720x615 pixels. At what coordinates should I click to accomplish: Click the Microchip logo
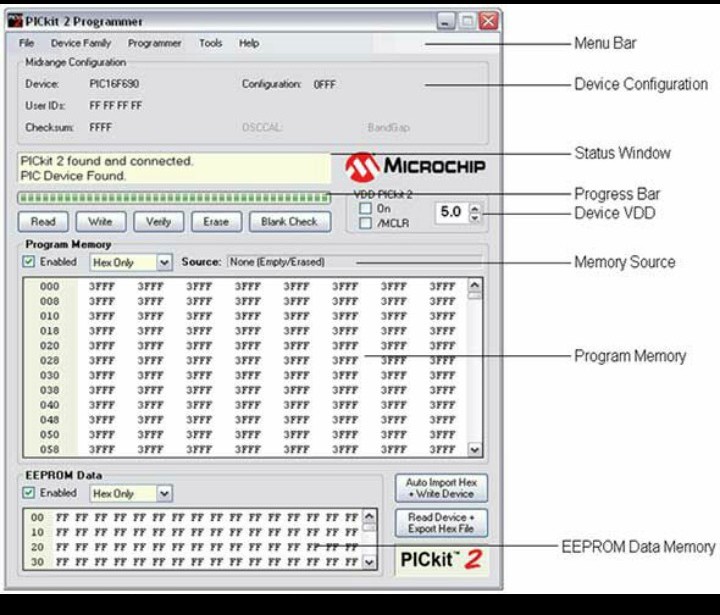pos(415,167)
